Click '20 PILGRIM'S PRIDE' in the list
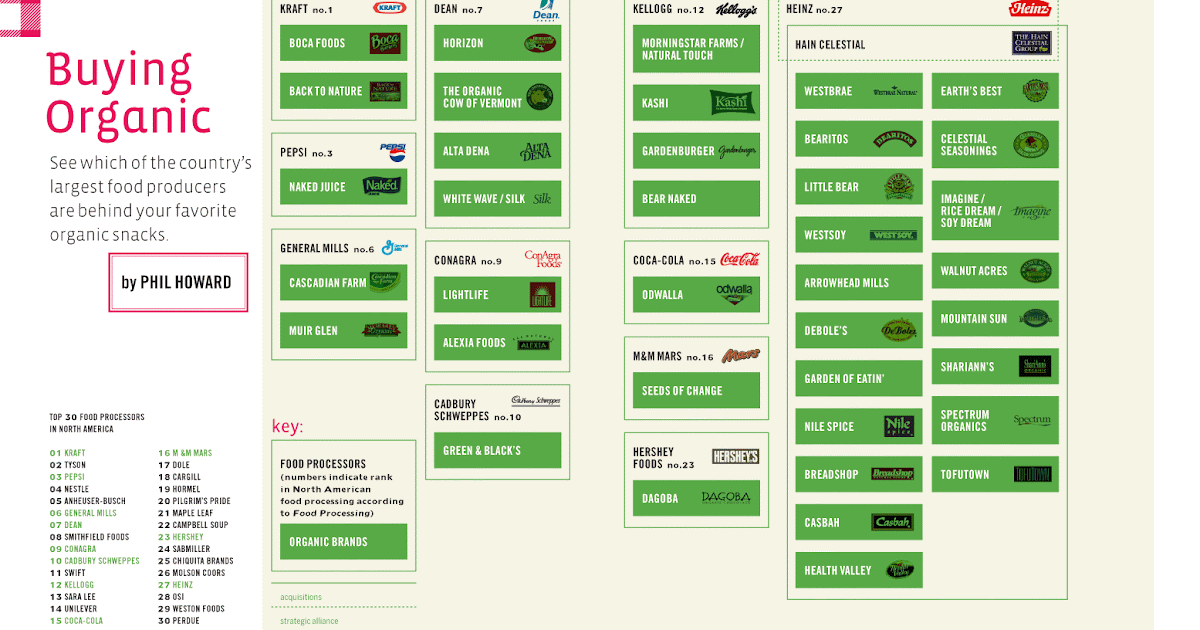The image size is (1200, 630). [194, 501]
